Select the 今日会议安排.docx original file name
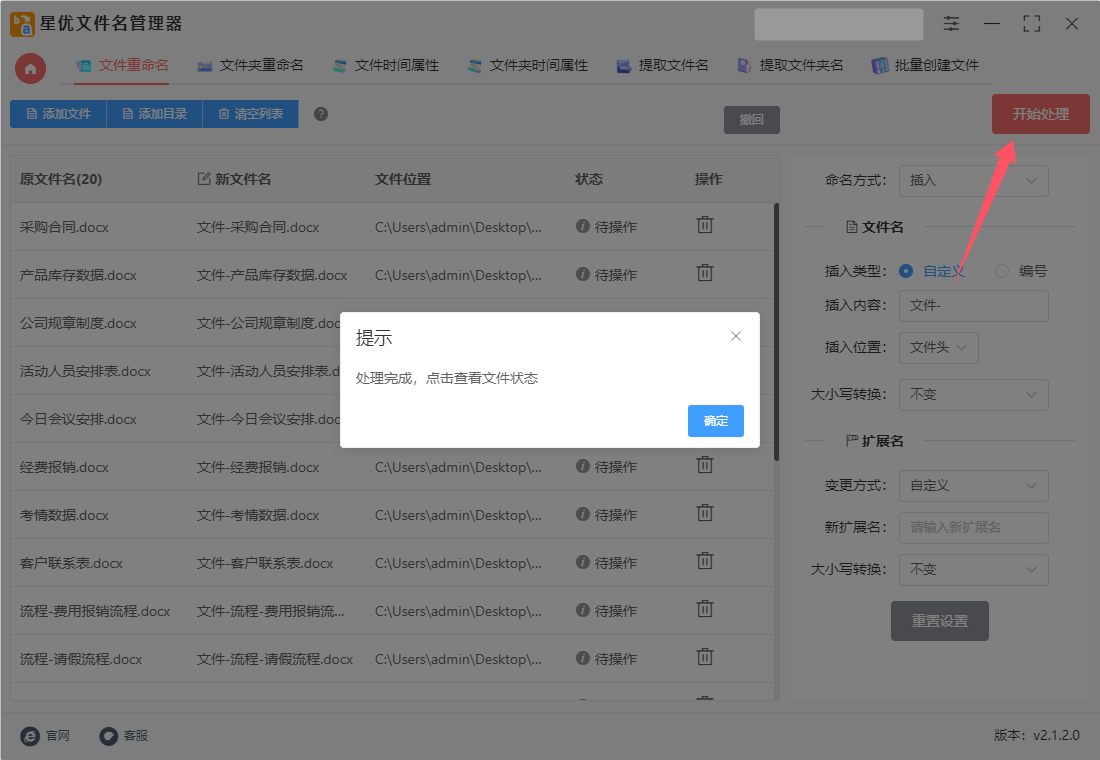1100x760 pixels. [78, 420]
